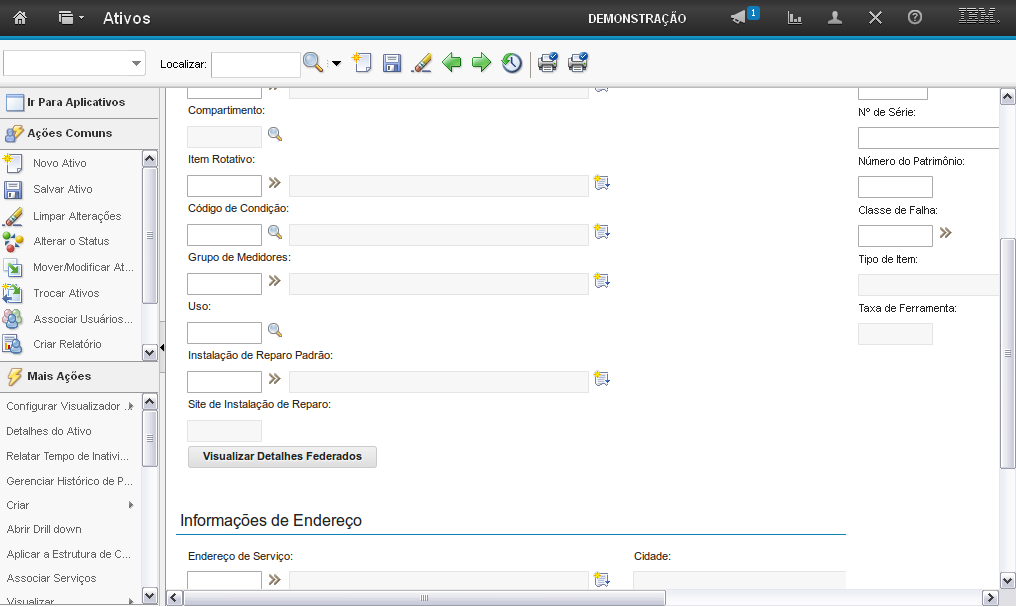The height and width of the screenshot is (607, 1016).
Task: Open the reports chart icon in header
Action: tap(795, 18)
